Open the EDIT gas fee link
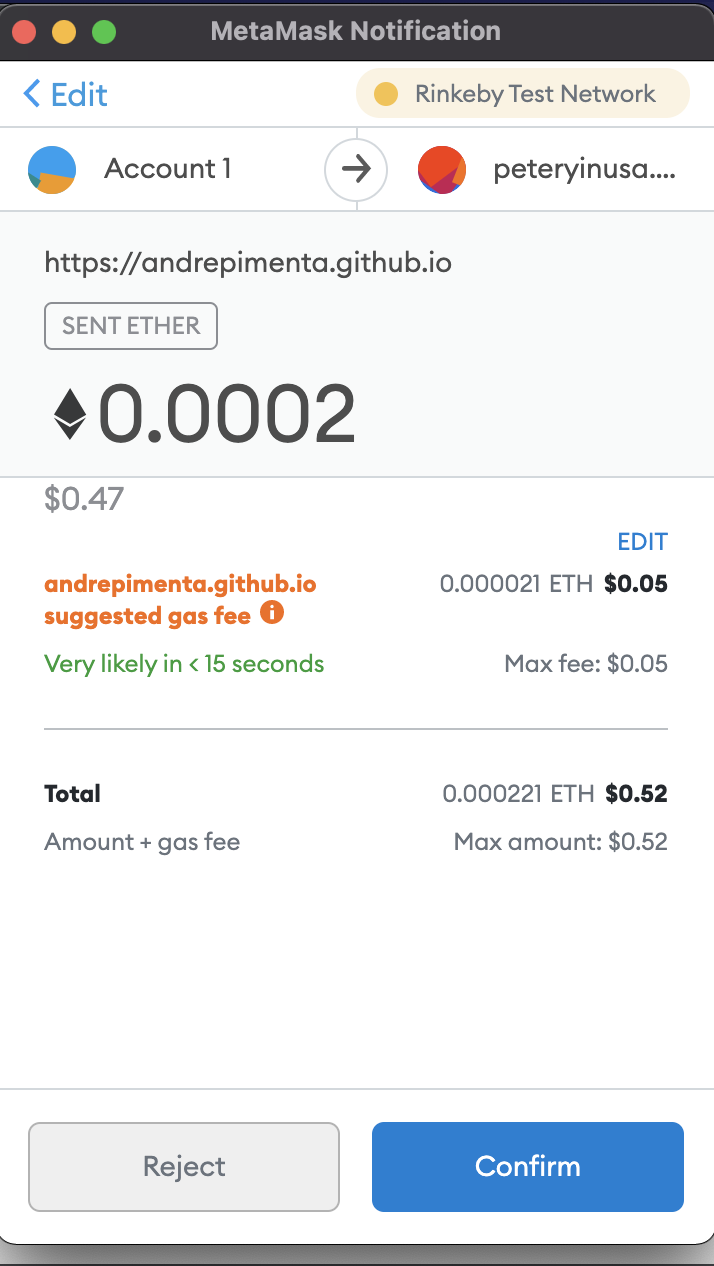The width and height of the screenshot is (714, 1266). [x=643, y=541]
